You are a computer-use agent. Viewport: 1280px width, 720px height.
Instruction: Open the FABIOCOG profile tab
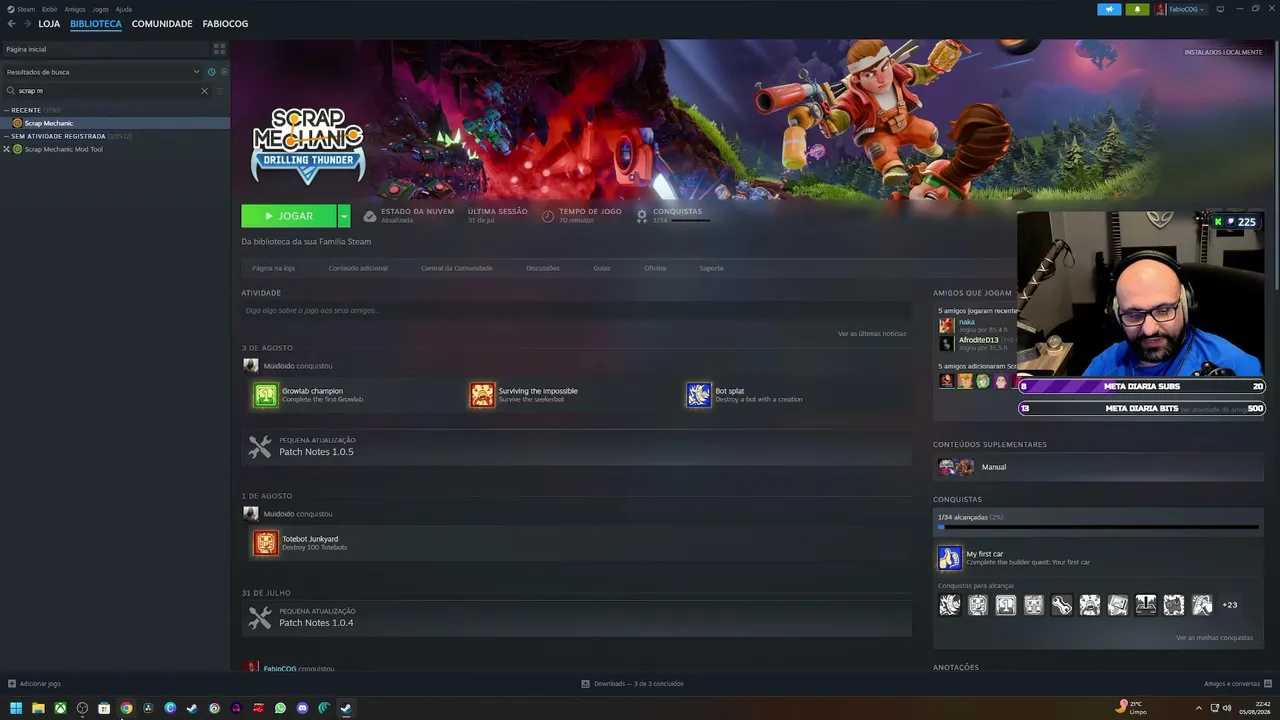[x=225, y=24]
